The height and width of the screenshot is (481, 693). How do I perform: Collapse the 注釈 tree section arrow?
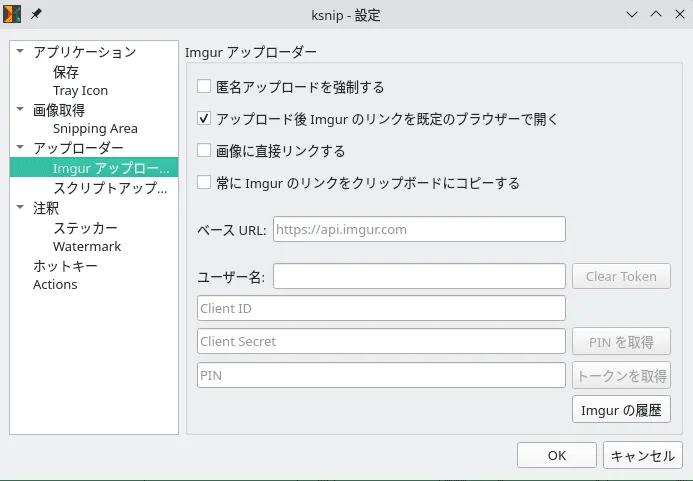20,208
